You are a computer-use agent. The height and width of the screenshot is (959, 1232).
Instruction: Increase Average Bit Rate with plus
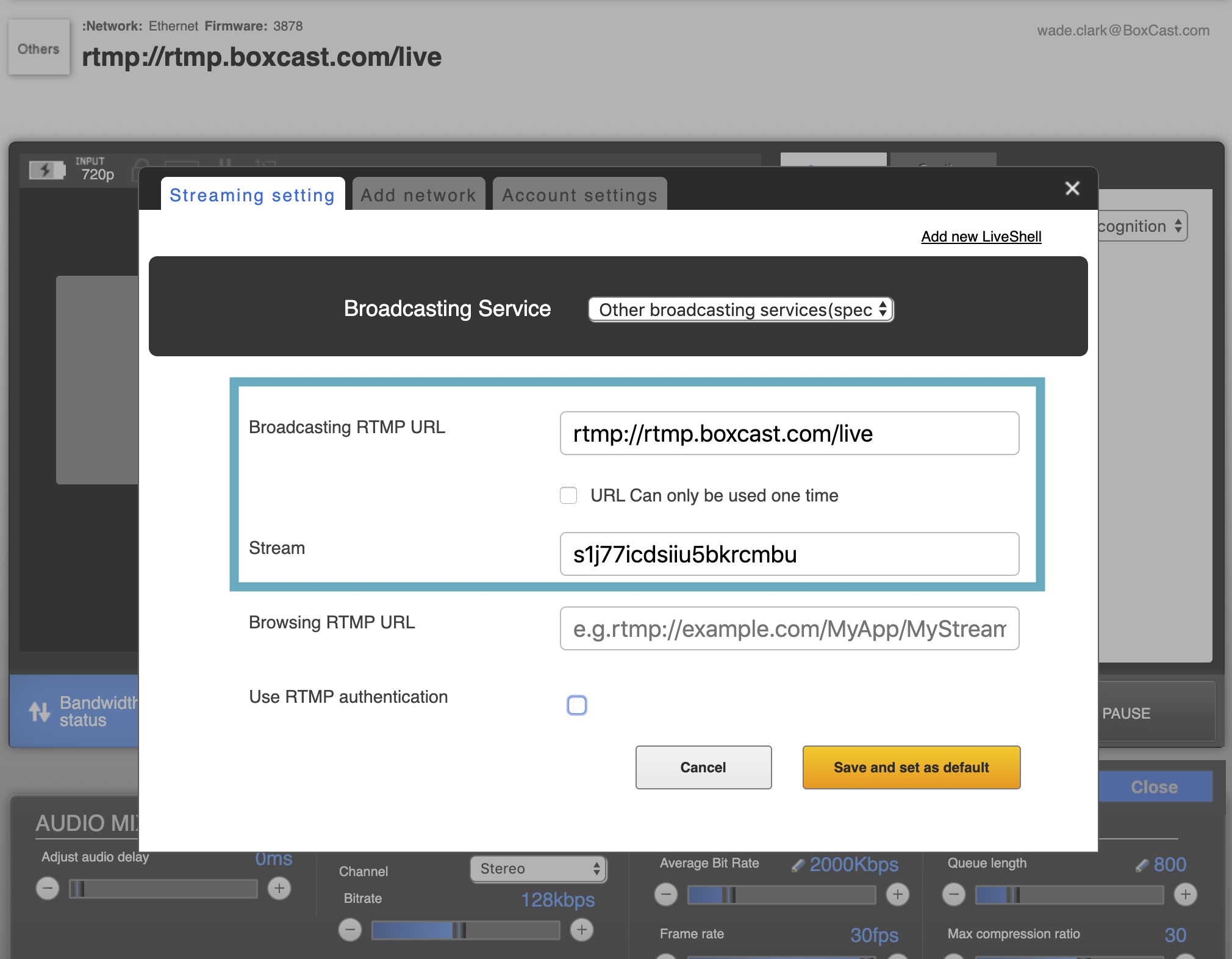pyautogui.click(x=897, y=894)
